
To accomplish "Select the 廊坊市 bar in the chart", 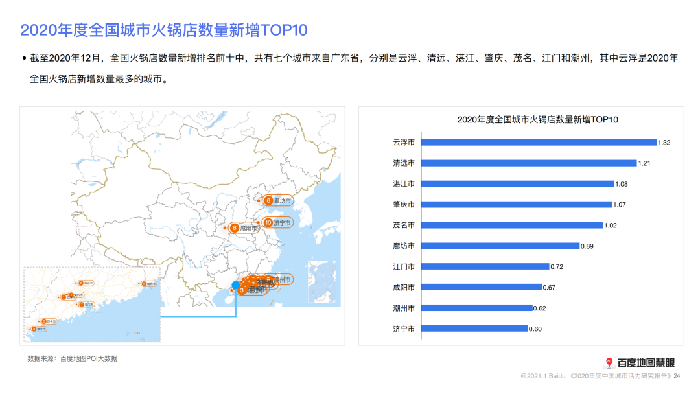I will [x=500, y=246].
